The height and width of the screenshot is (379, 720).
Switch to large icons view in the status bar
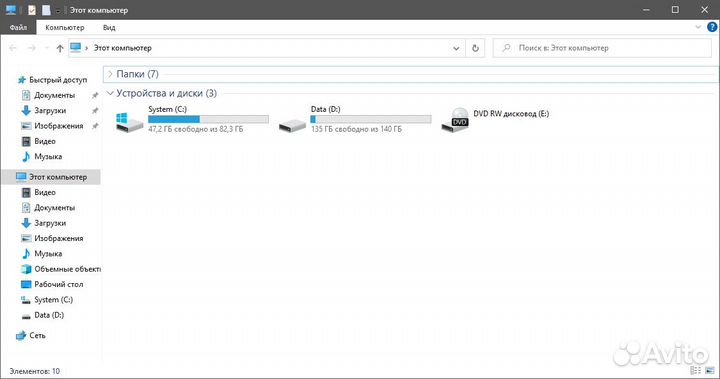coord(710,370)
